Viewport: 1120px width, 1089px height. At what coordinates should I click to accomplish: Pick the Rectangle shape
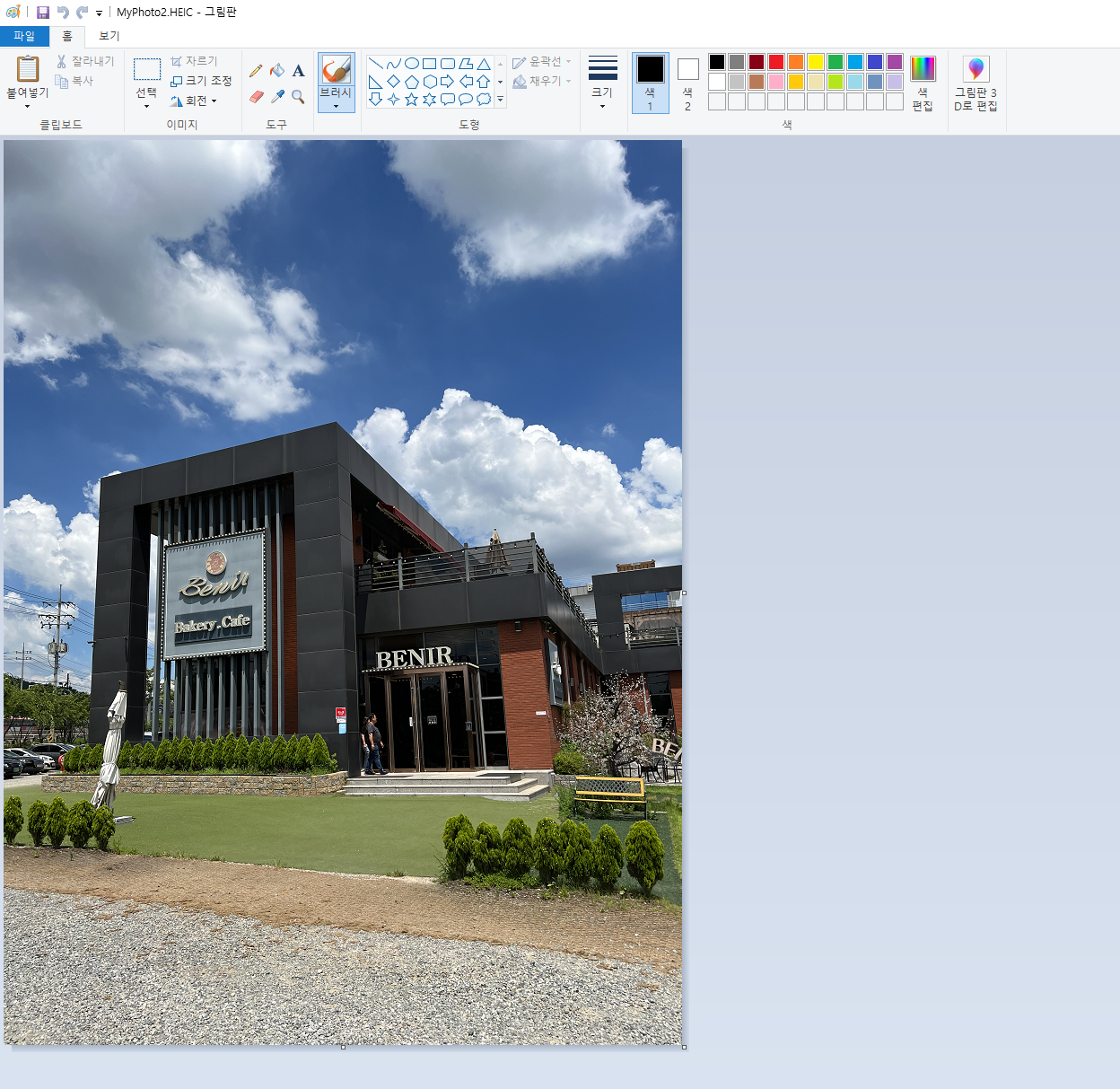click(x=430, y=64)
